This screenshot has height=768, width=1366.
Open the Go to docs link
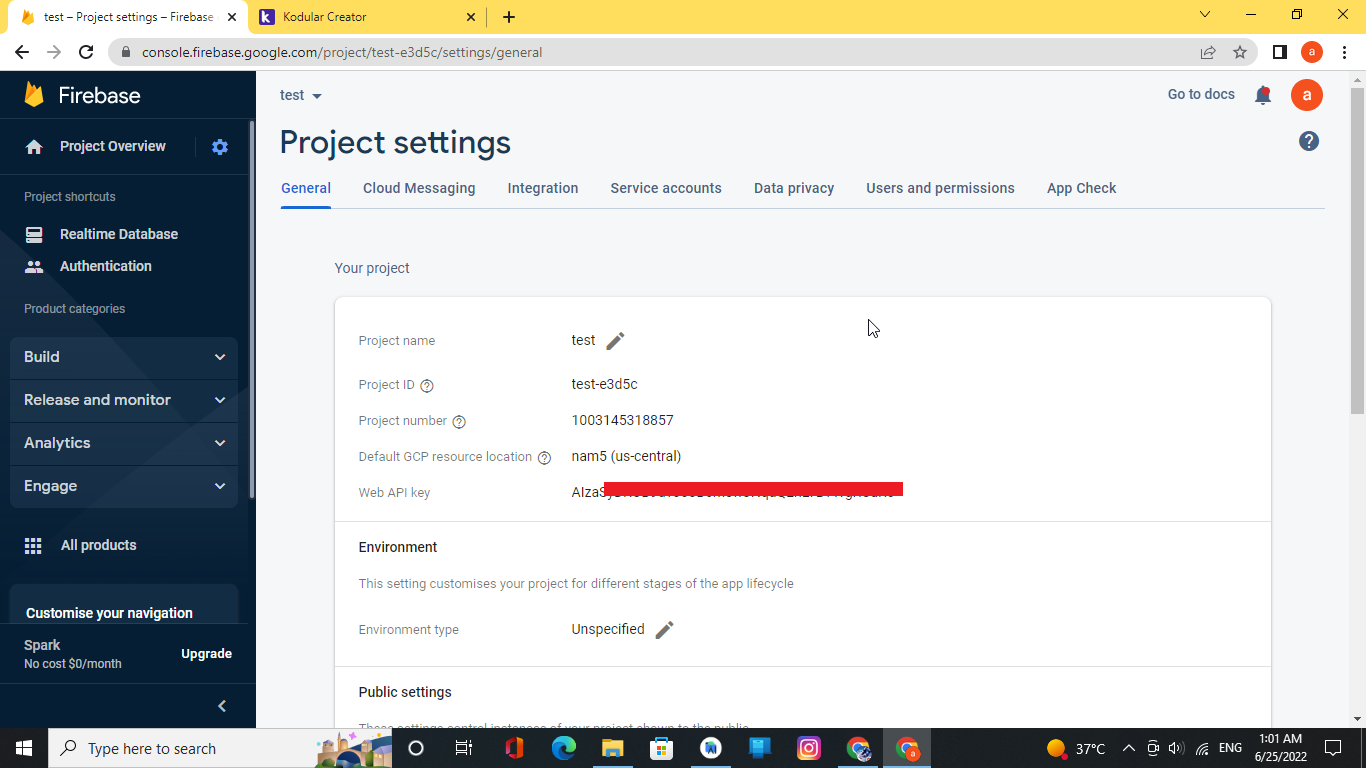(x=1200, y=94)
